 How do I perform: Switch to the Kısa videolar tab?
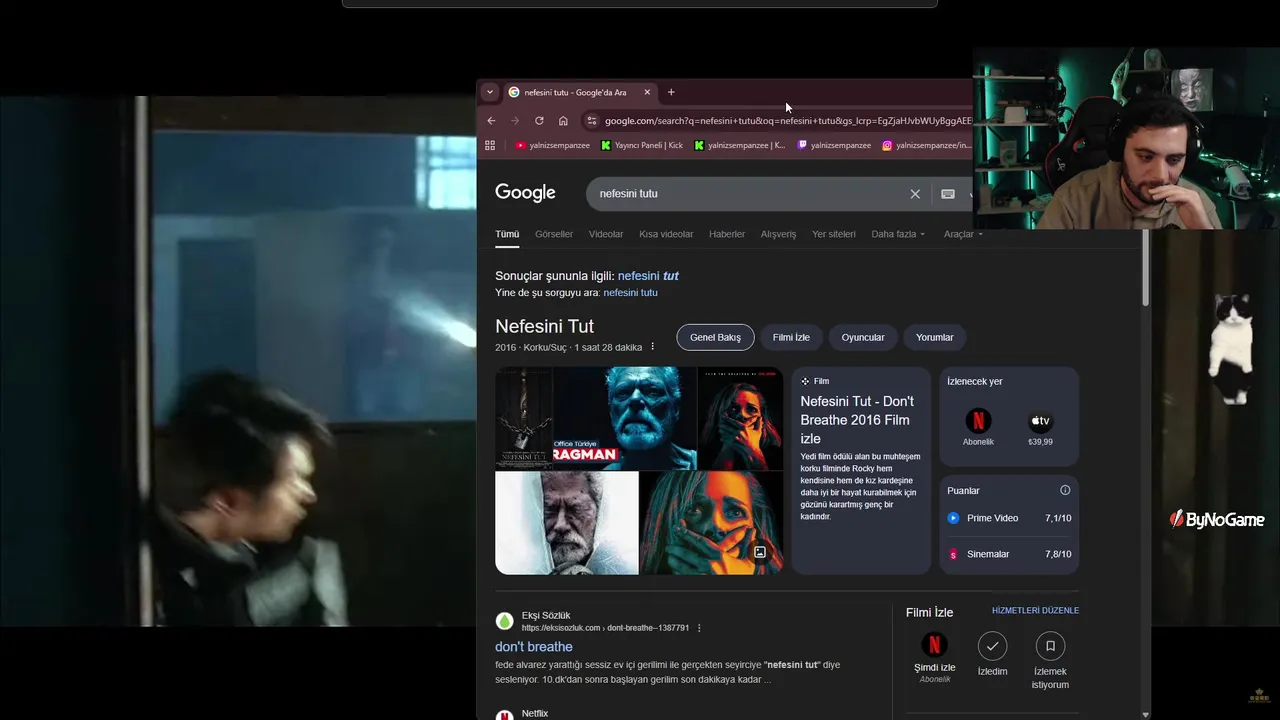(x=666, y=234)
